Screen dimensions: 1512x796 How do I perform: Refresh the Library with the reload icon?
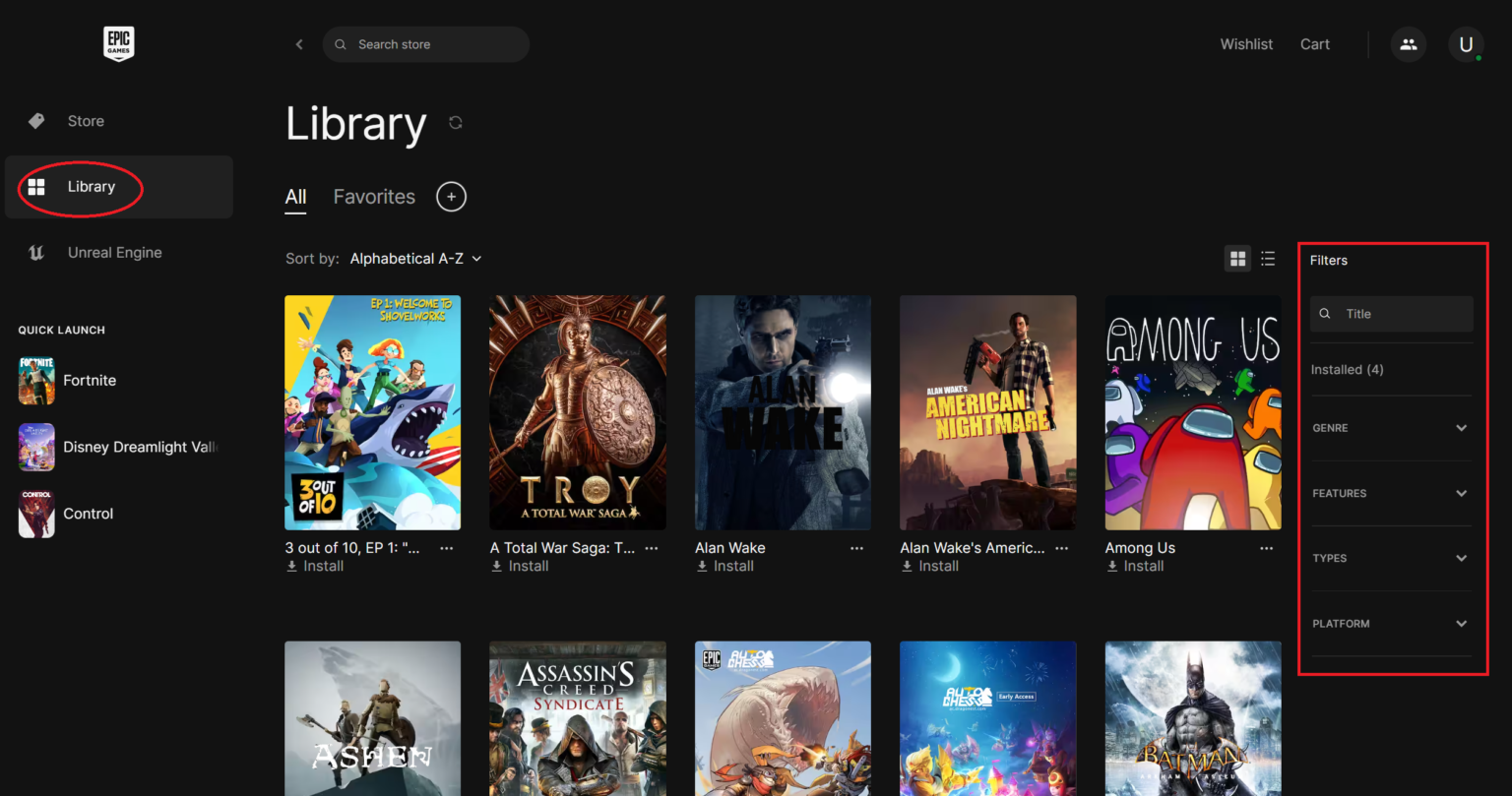point(455,123)
